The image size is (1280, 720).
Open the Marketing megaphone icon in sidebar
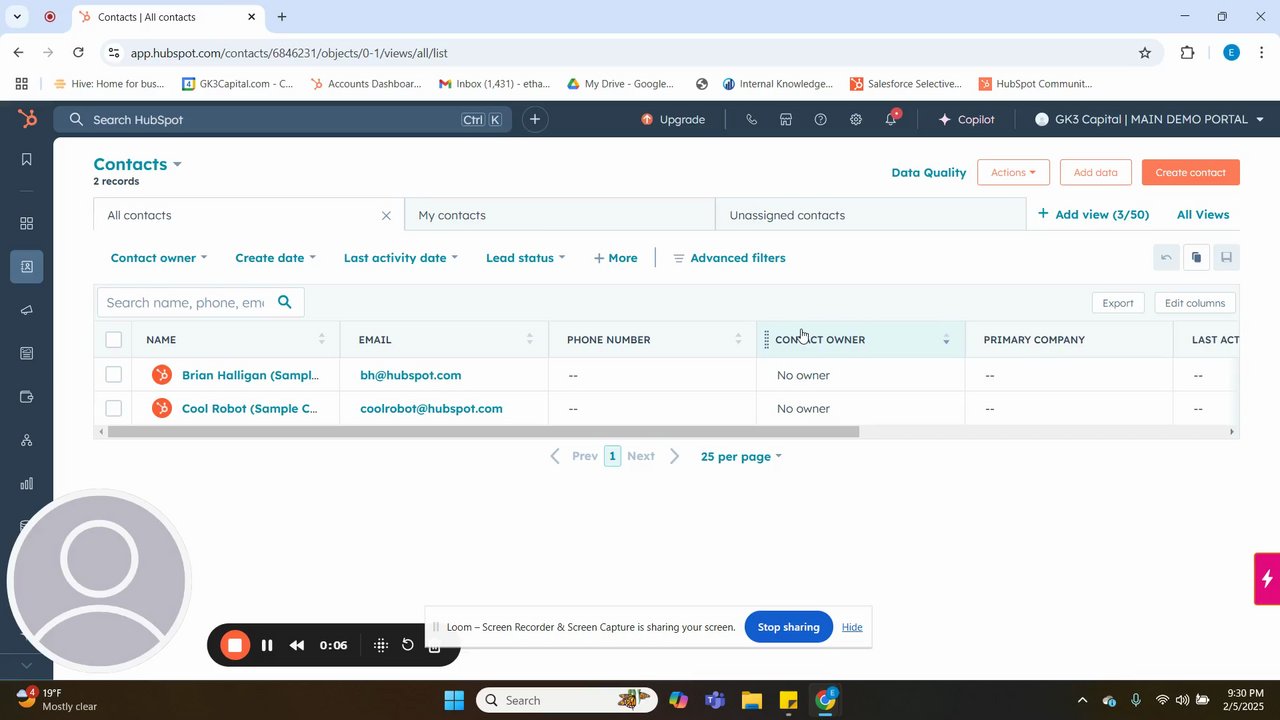click(x=27, y=310)
